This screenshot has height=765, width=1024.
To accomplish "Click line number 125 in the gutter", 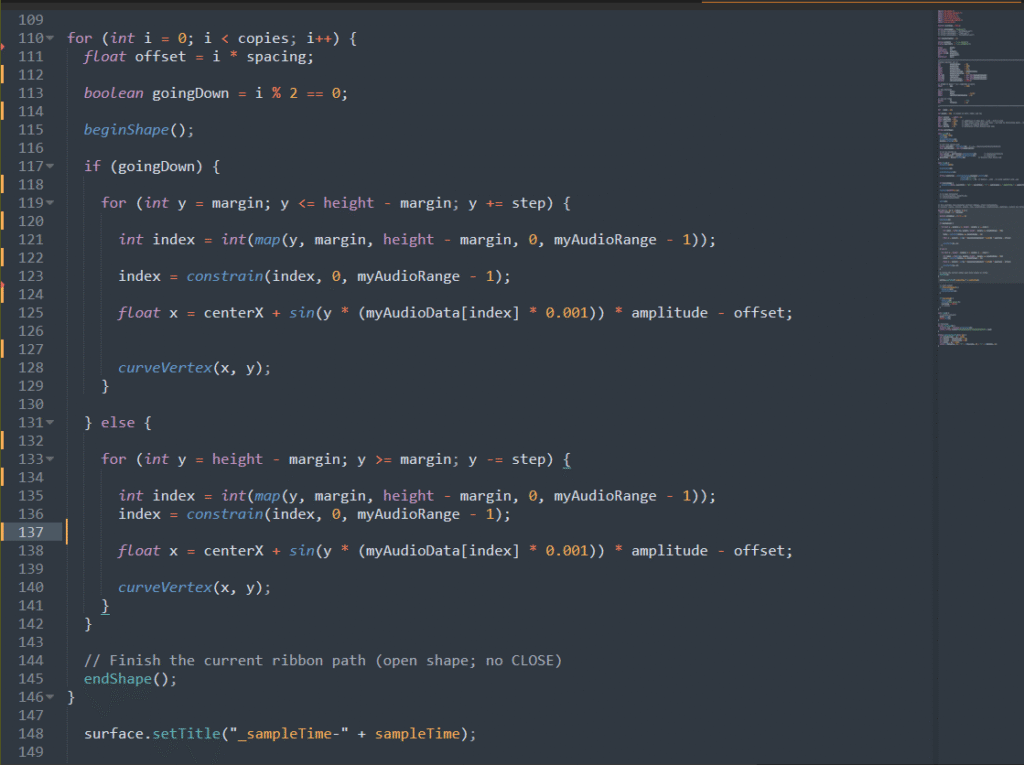I will tap(30, 313).
